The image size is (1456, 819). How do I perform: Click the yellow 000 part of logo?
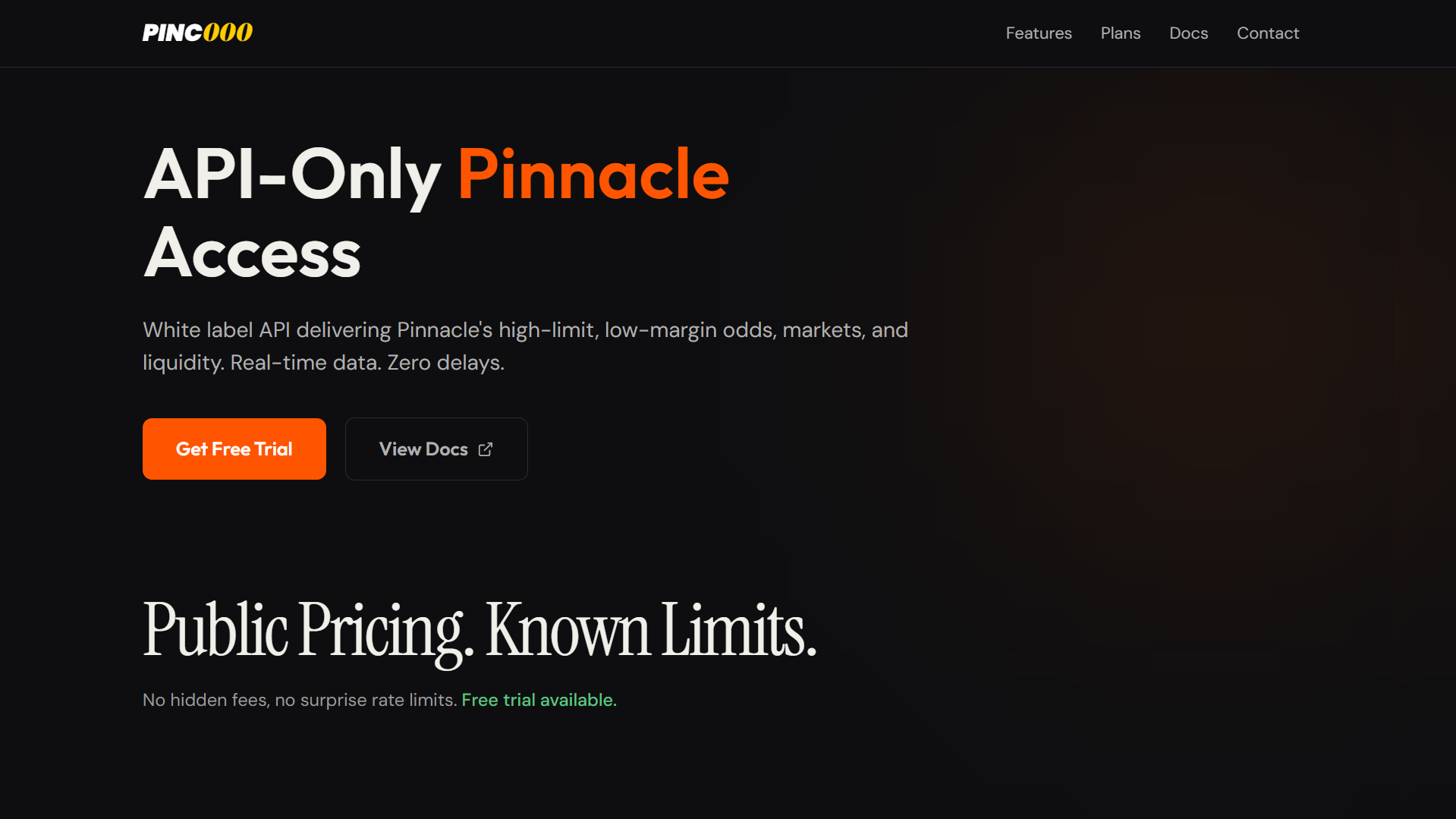point(228,33)
